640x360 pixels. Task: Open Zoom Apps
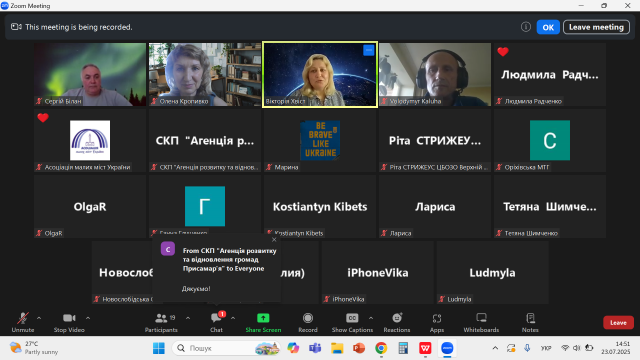pos(437,322)
